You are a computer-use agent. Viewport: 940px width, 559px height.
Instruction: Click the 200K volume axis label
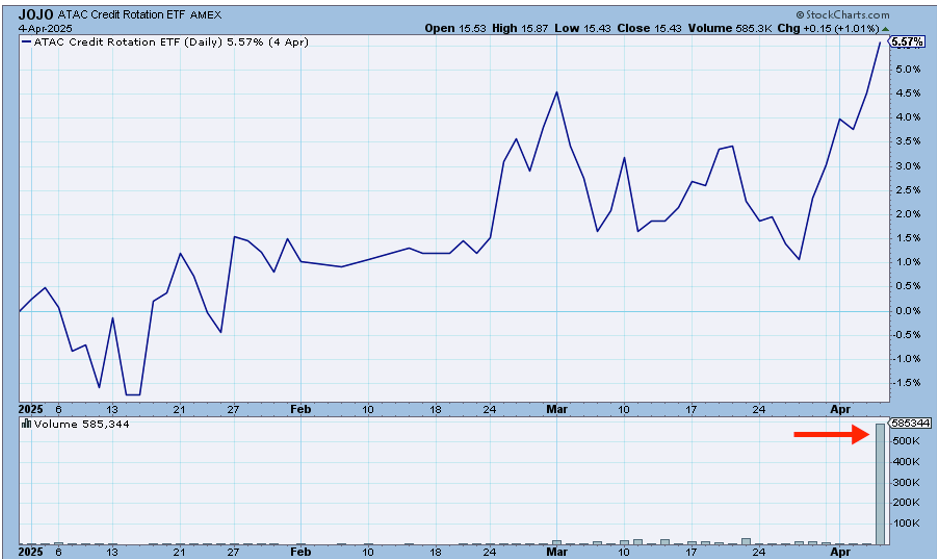click(906, 503)
